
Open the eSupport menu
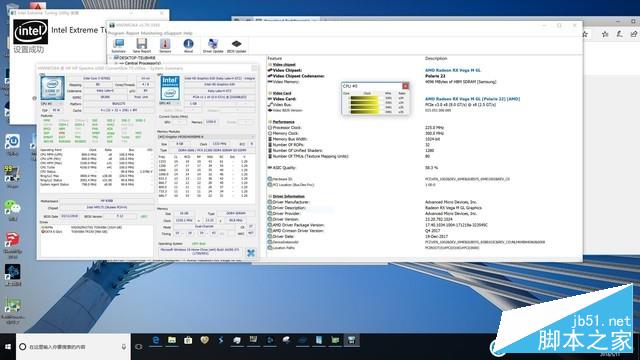click(172, 33)
